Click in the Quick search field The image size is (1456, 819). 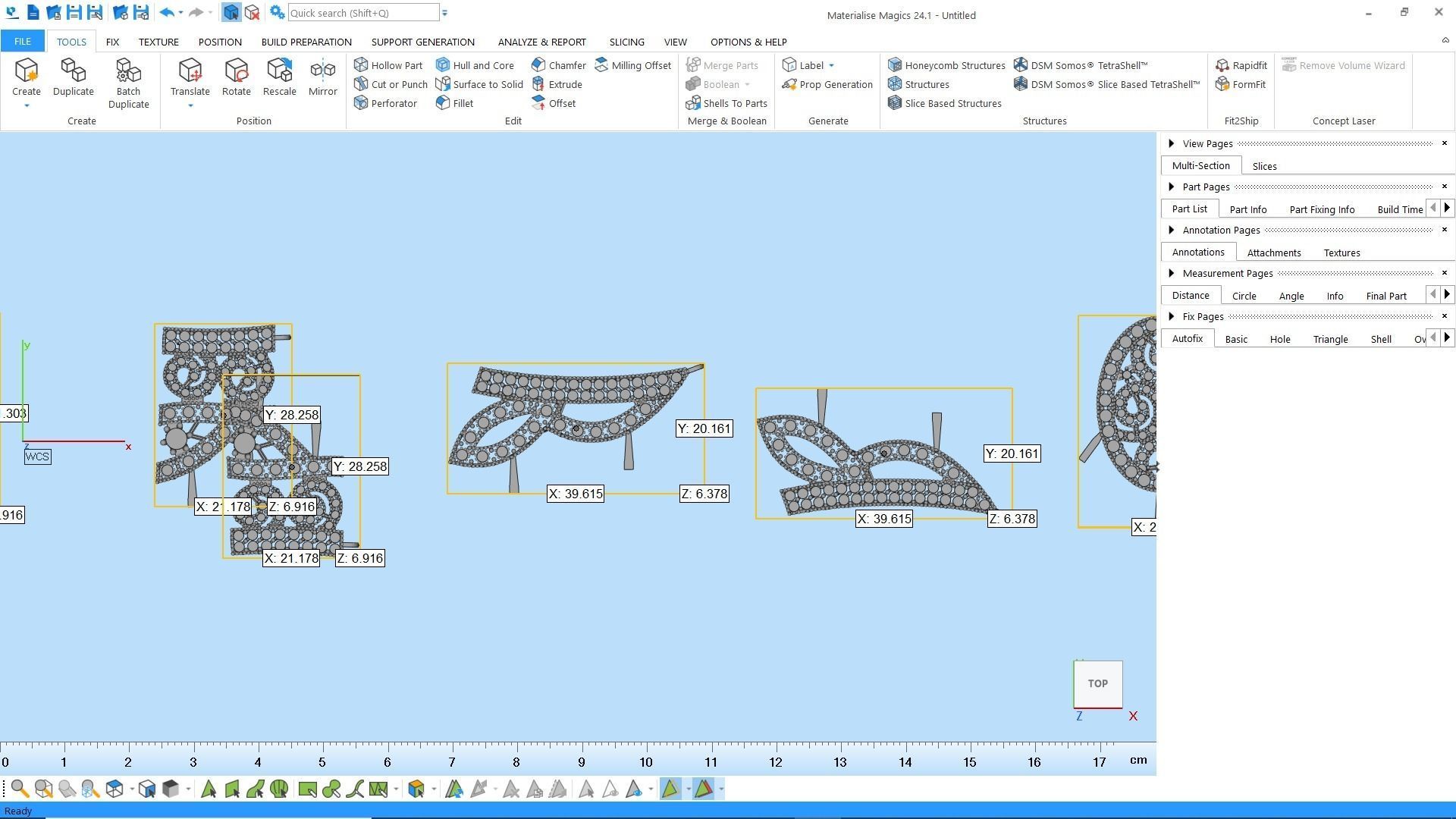pyautogui.click(x=362, y=13)
